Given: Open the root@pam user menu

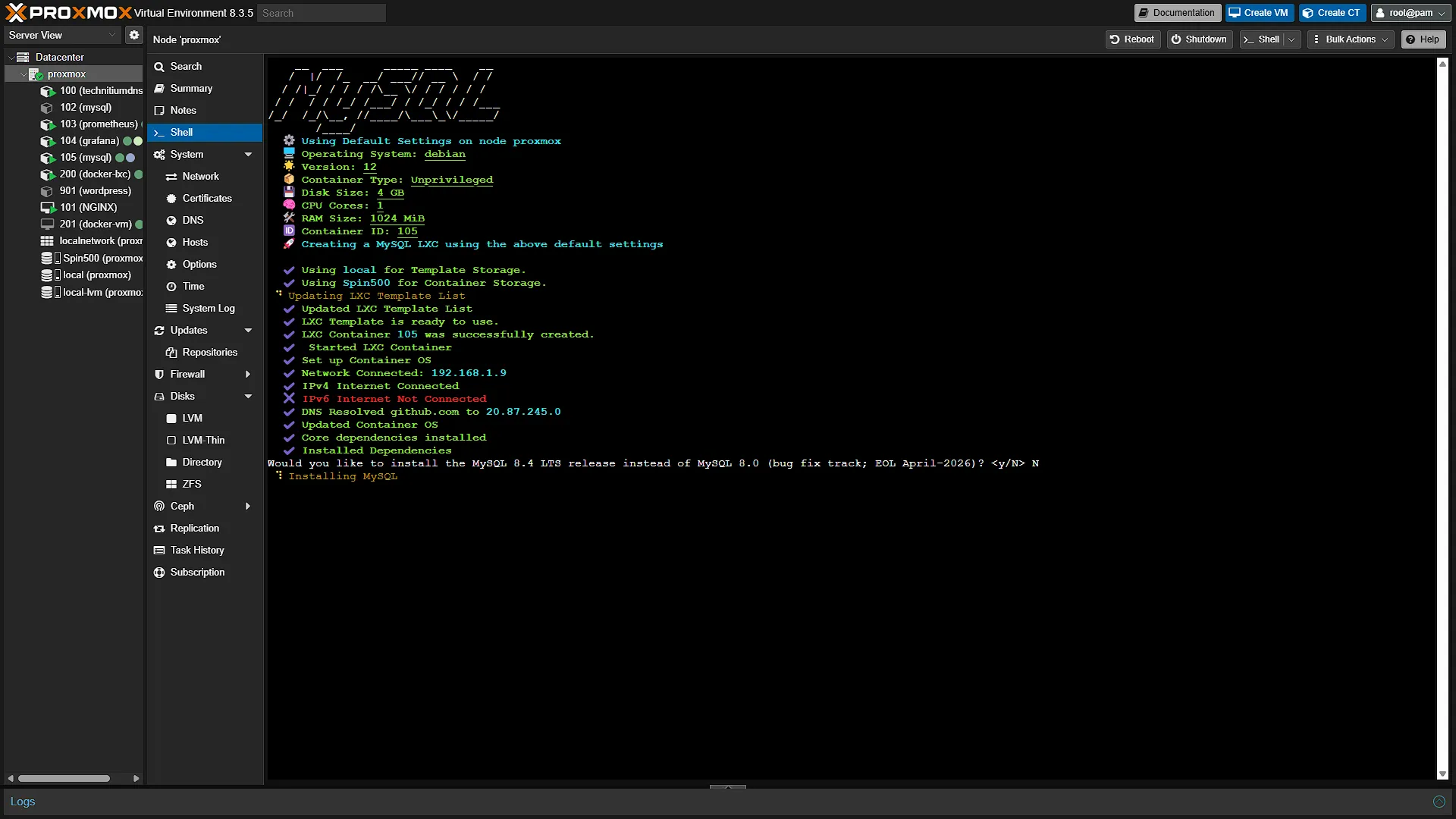Looking at the screenshot, I should (1411, 13).
